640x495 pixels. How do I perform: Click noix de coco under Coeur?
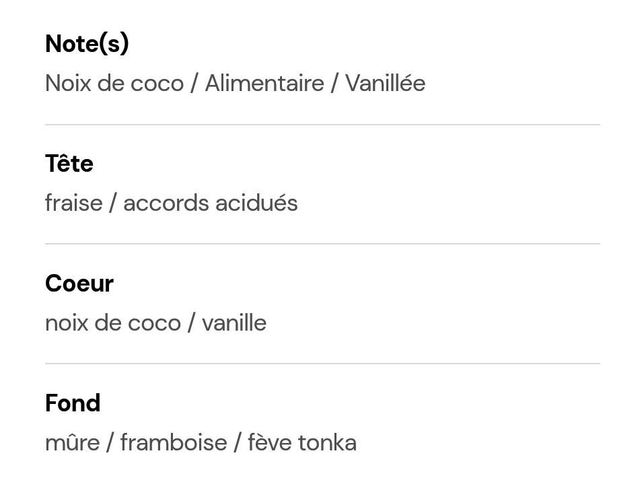tap(113, 323)
